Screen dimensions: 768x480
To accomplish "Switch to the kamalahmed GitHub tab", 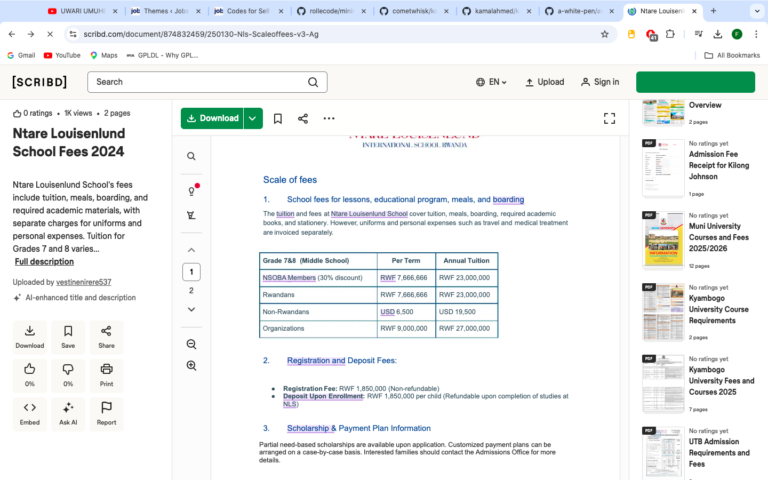I will (496, 11).
